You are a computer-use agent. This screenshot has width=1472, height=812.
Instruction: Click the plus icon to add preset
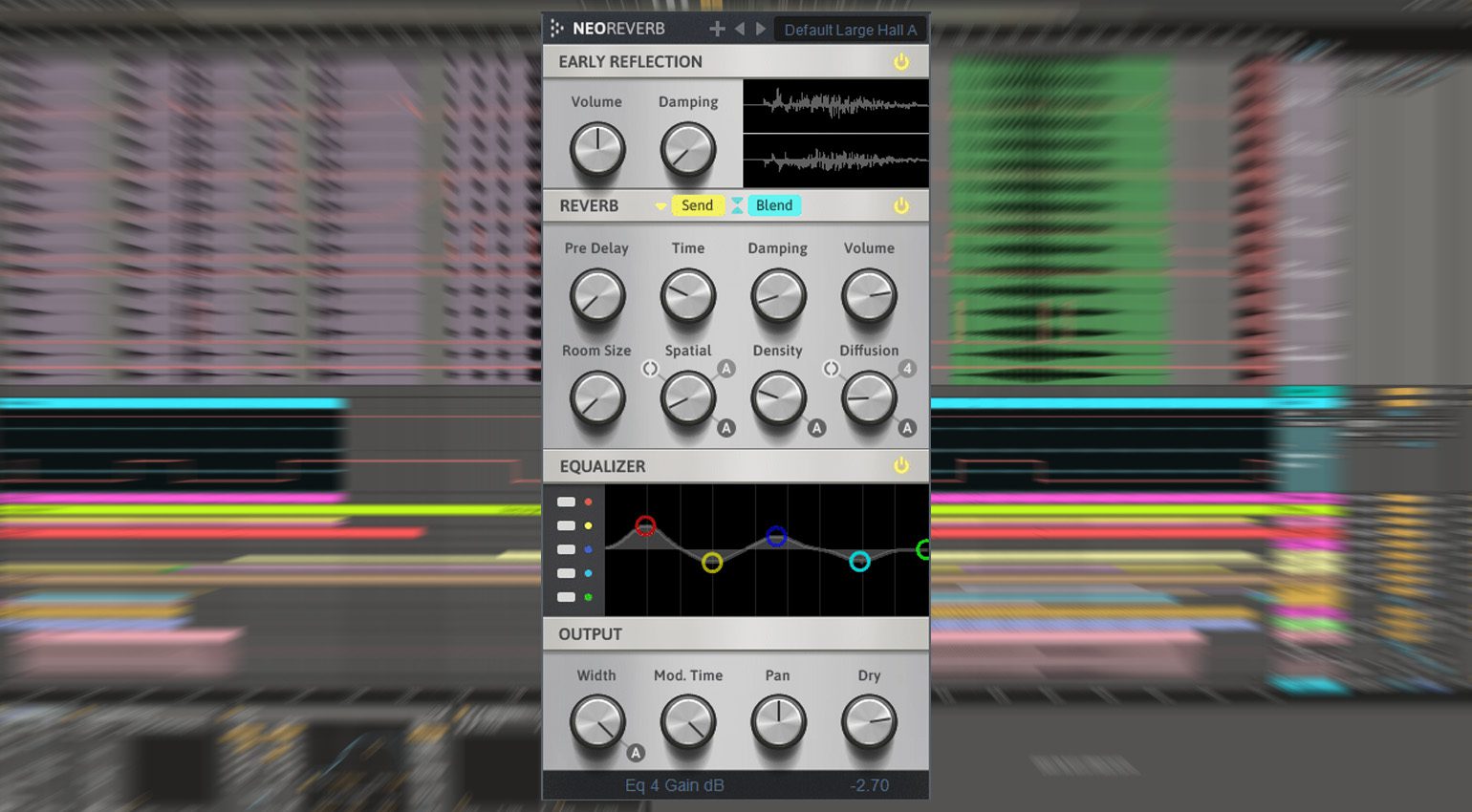pos(717,30)
